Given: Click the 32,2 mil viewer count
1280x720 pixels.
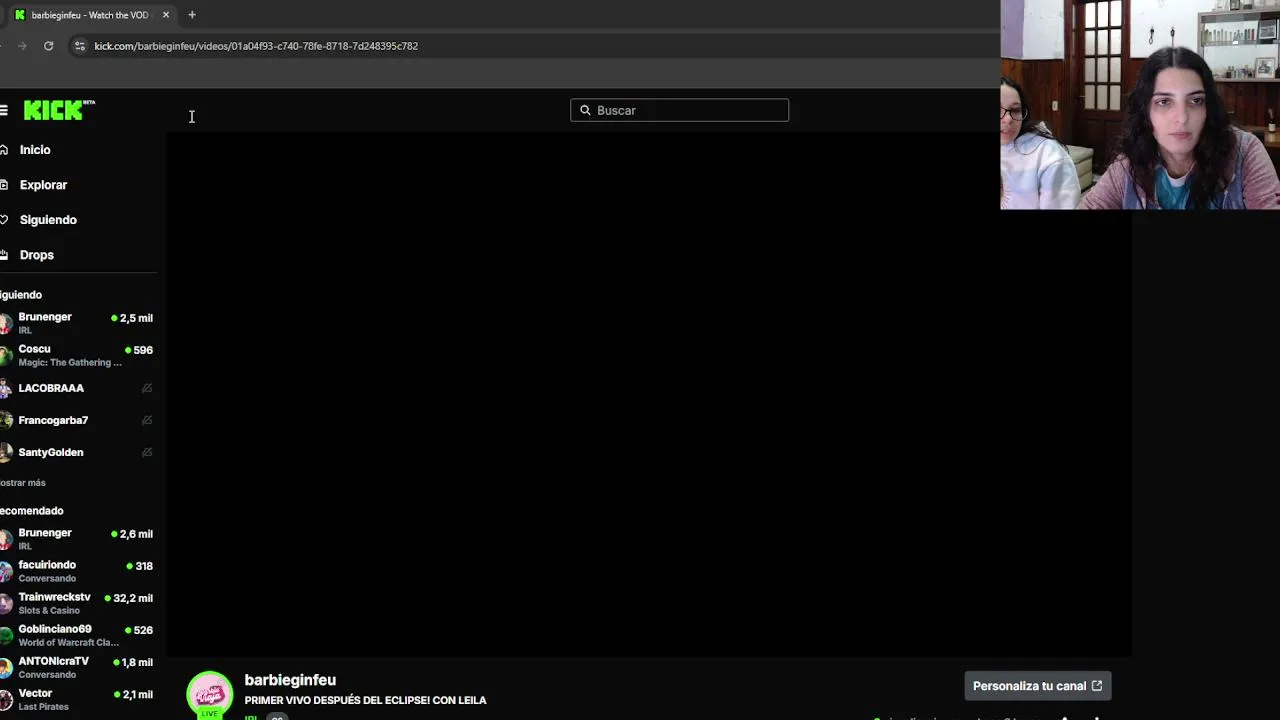Looking at the screenshot, I should pos(133,598).
